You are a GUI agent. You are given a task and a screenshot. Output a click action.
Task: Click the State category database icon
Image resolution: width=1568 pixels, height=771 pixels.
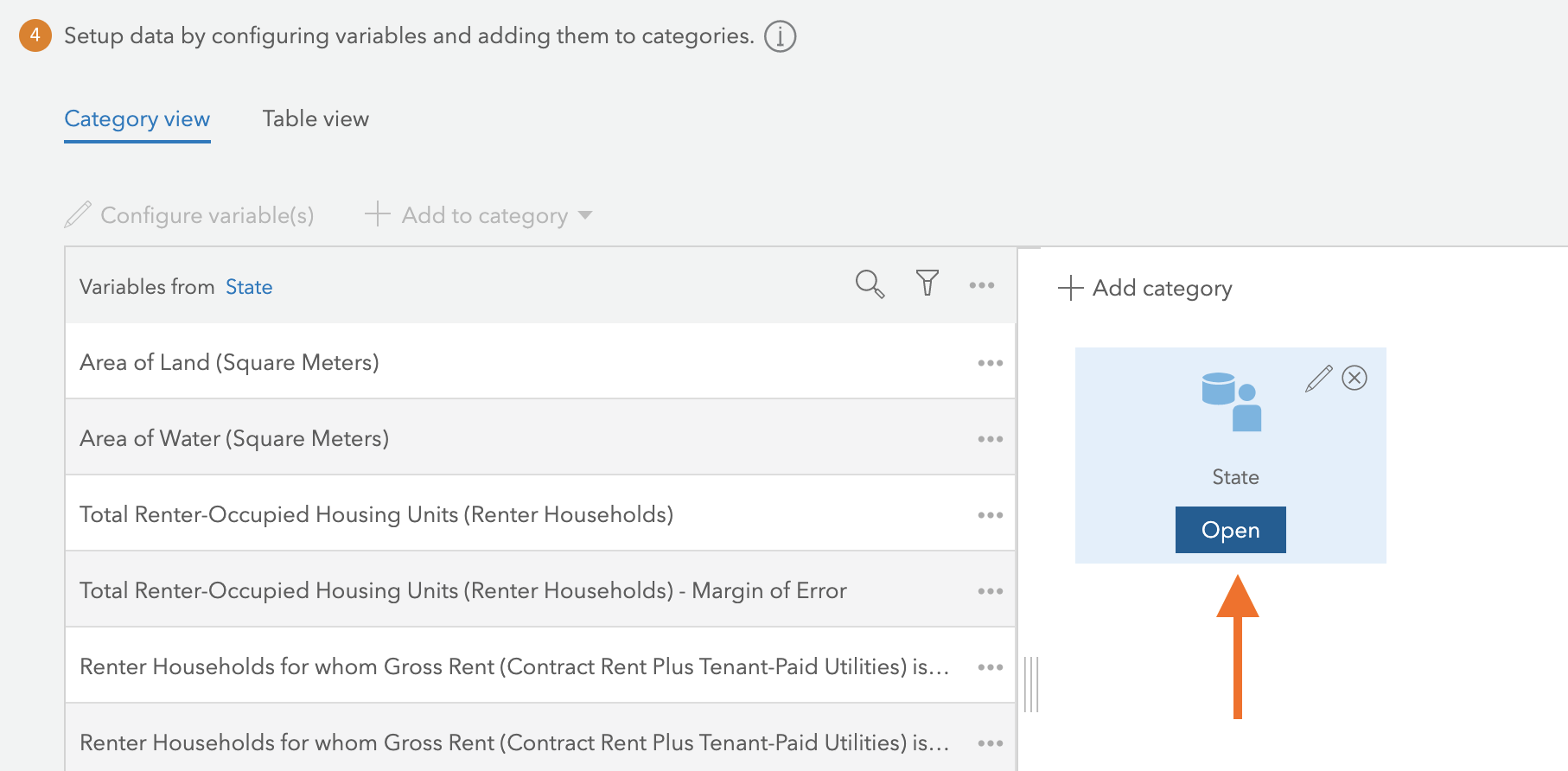pyautogui.click(x=1232, y=402)
